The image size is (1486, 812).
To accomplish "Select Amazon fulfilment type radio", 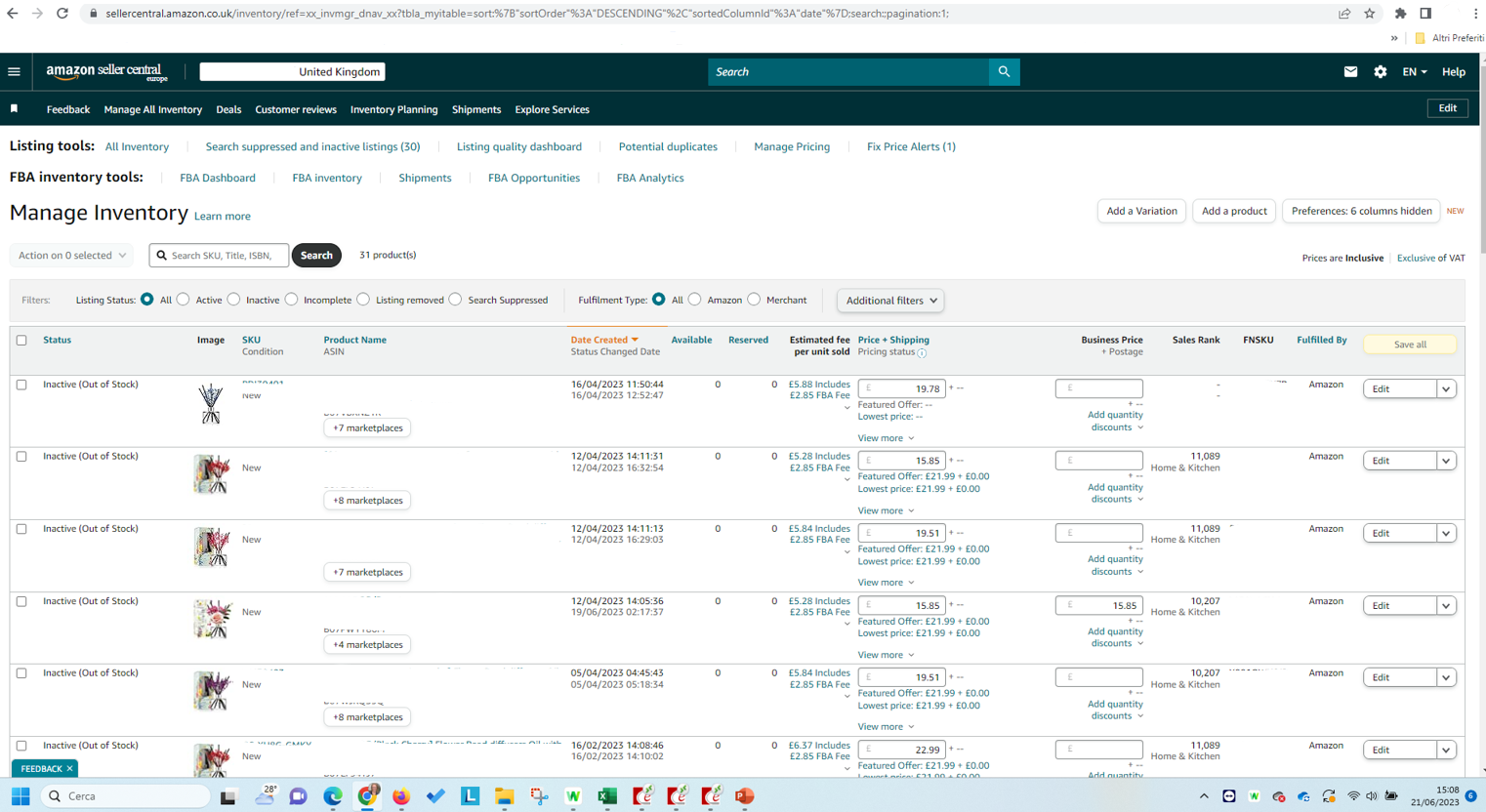I will (x=695, y=300).
